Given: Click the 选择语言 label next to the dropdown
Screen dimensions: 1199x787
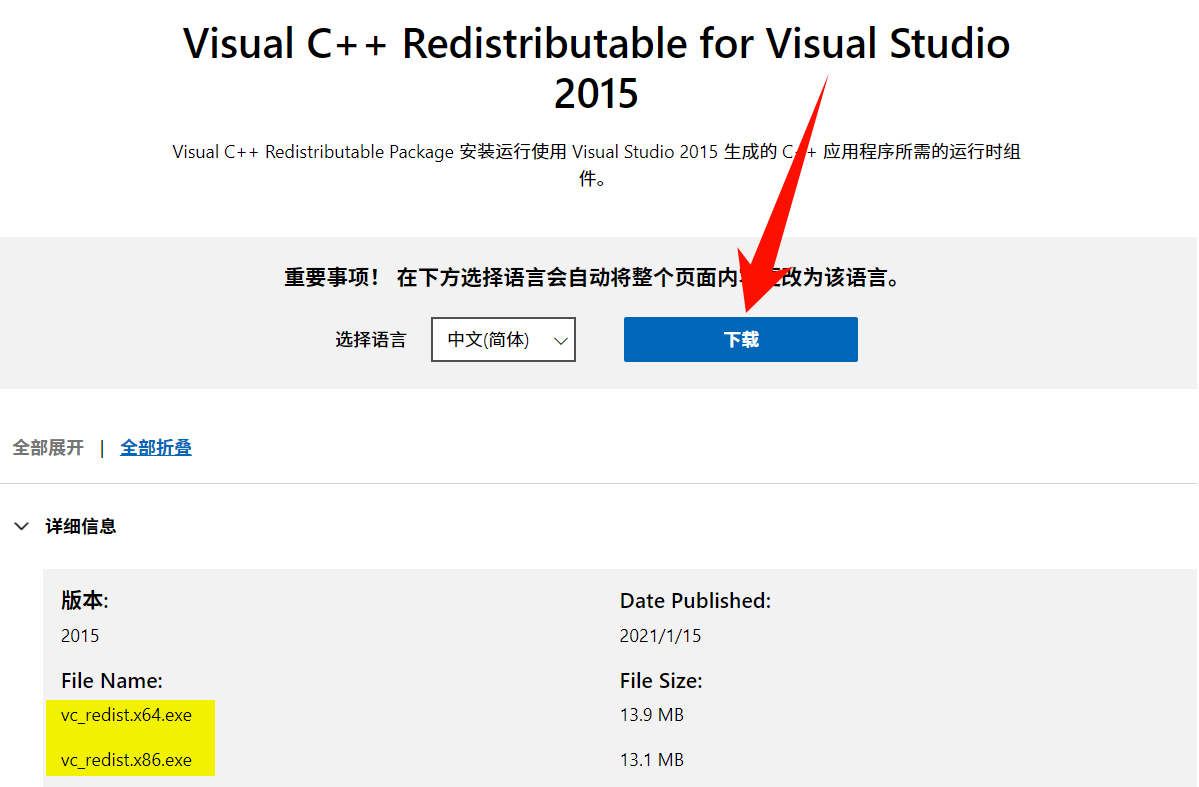Looking at the screenshot, I should (370, 339).
